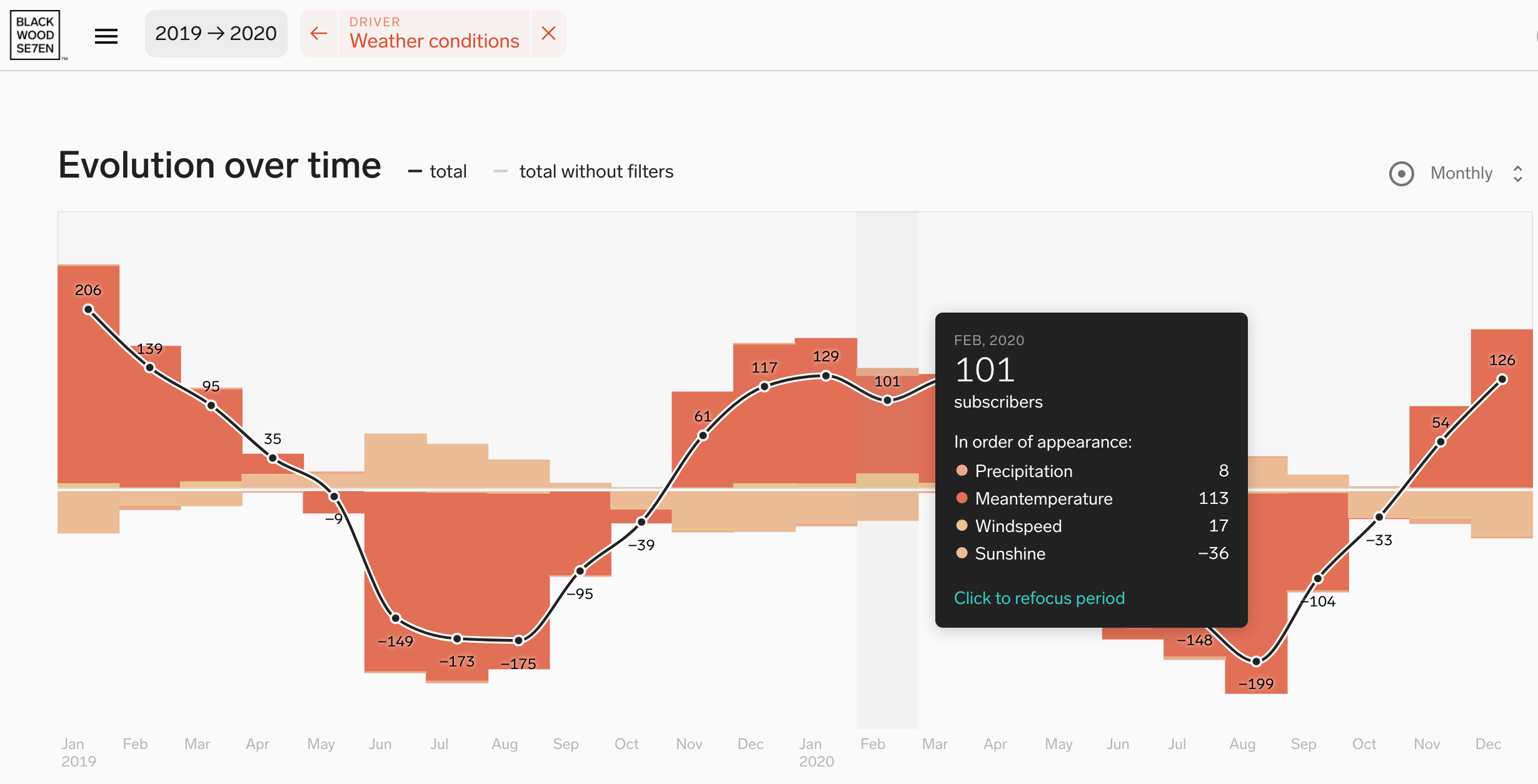
Task: Click the Click to refocus period link
Action: coord(1039,598)
